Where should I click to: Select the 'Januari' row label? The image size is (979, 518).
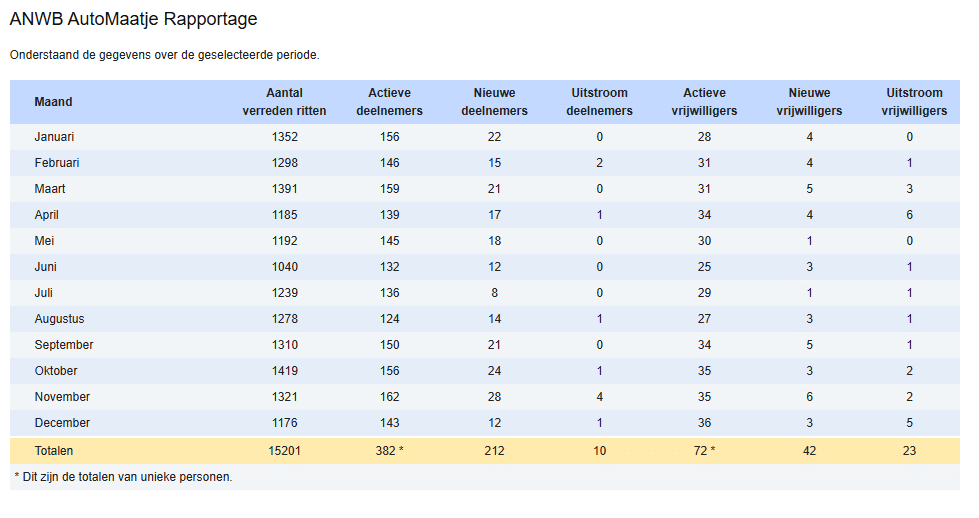[x=54, y=137]
